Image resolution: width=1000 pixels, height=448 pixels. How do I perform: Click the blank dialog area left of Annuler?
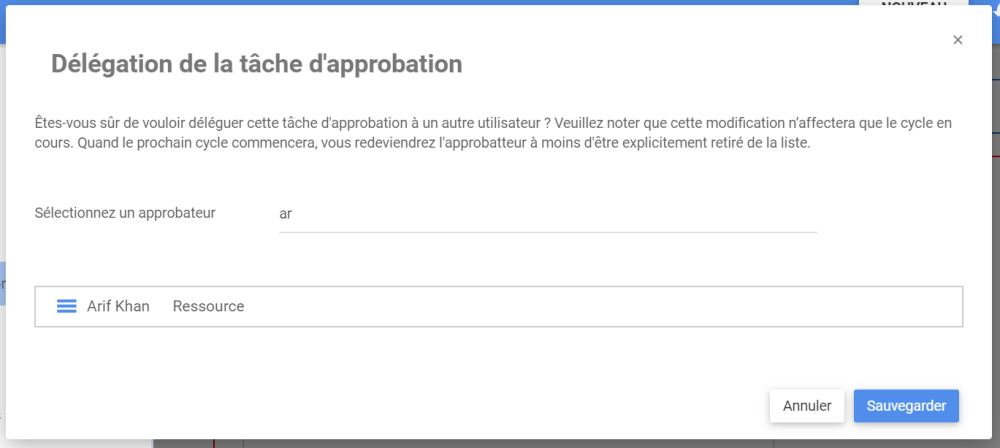point(400,406)
